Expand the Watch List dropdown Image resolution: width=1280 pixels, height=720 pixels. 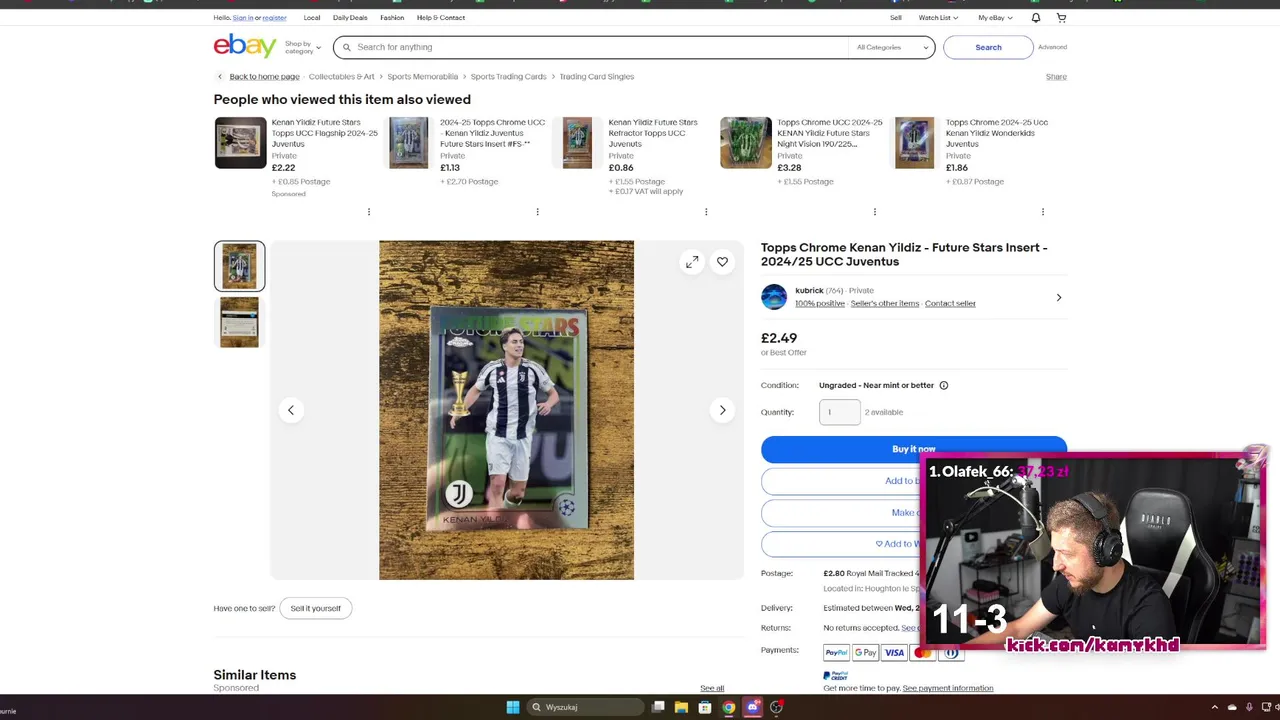[938, 17]
